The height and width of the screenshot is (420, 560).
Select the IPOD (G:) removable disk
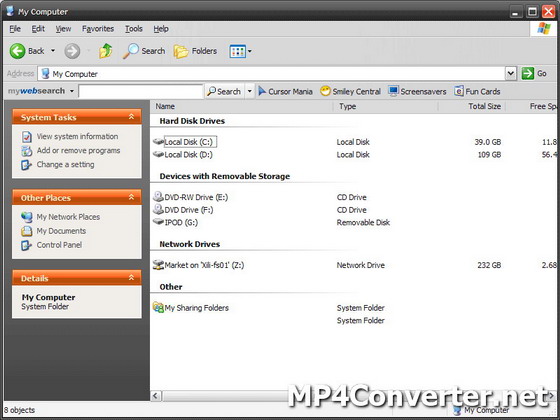pyautogui.click(x=181, y=222)
